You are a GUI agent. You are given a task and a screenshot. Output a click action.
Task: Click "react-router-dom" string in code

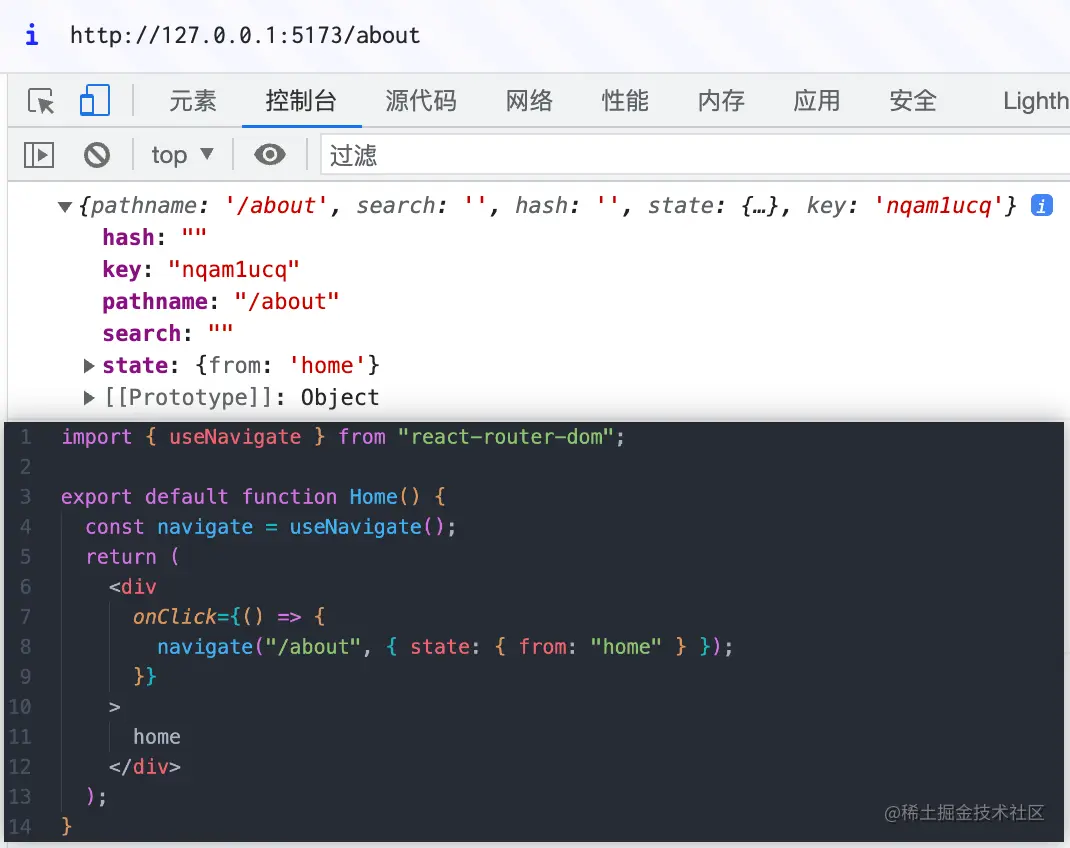[x=506, y=437]
